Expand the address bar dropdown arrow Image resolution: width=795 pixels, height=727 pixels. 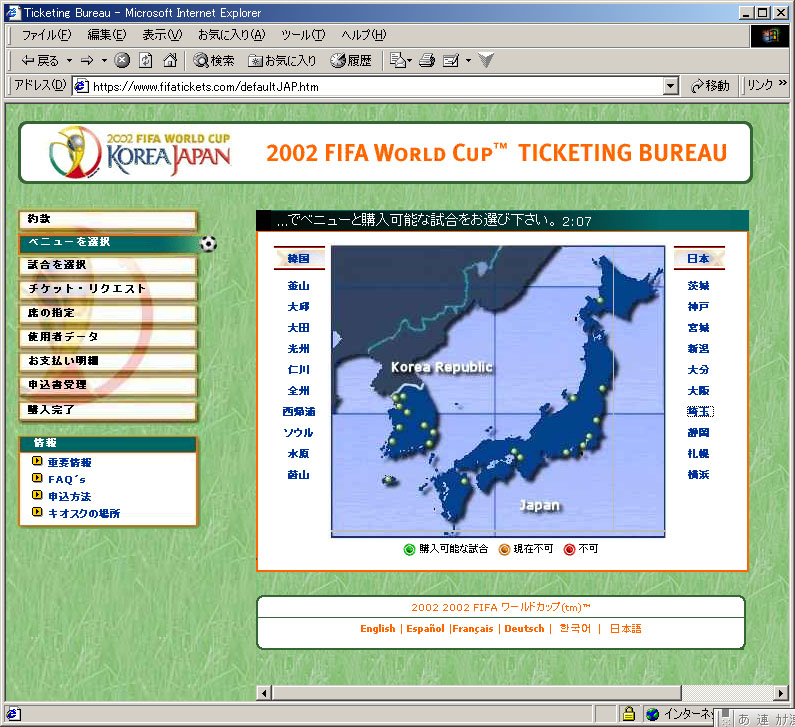[671, 87]
